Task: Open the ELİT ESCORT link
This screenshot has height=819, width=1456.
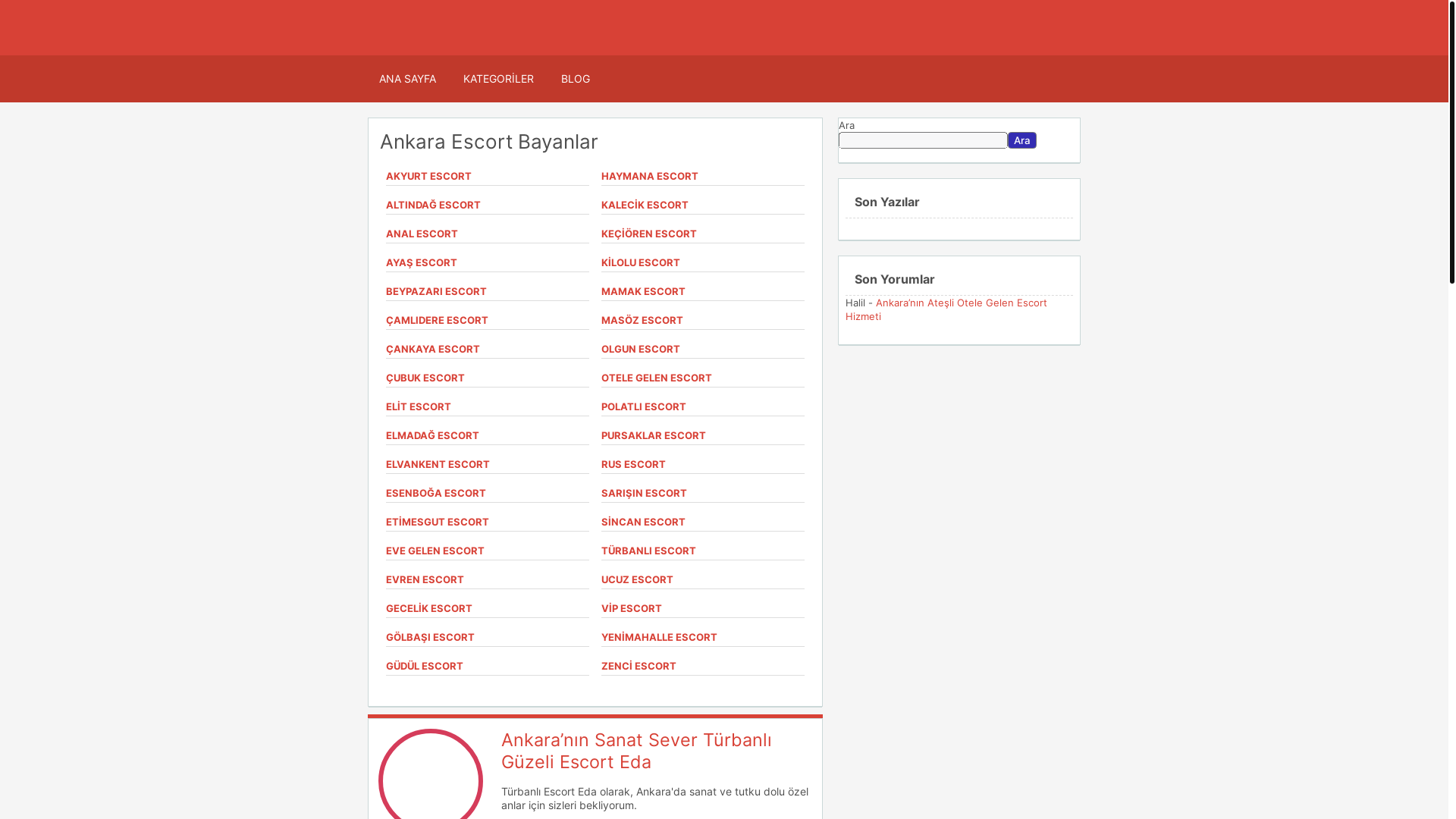Action: [x=419, y=406]
